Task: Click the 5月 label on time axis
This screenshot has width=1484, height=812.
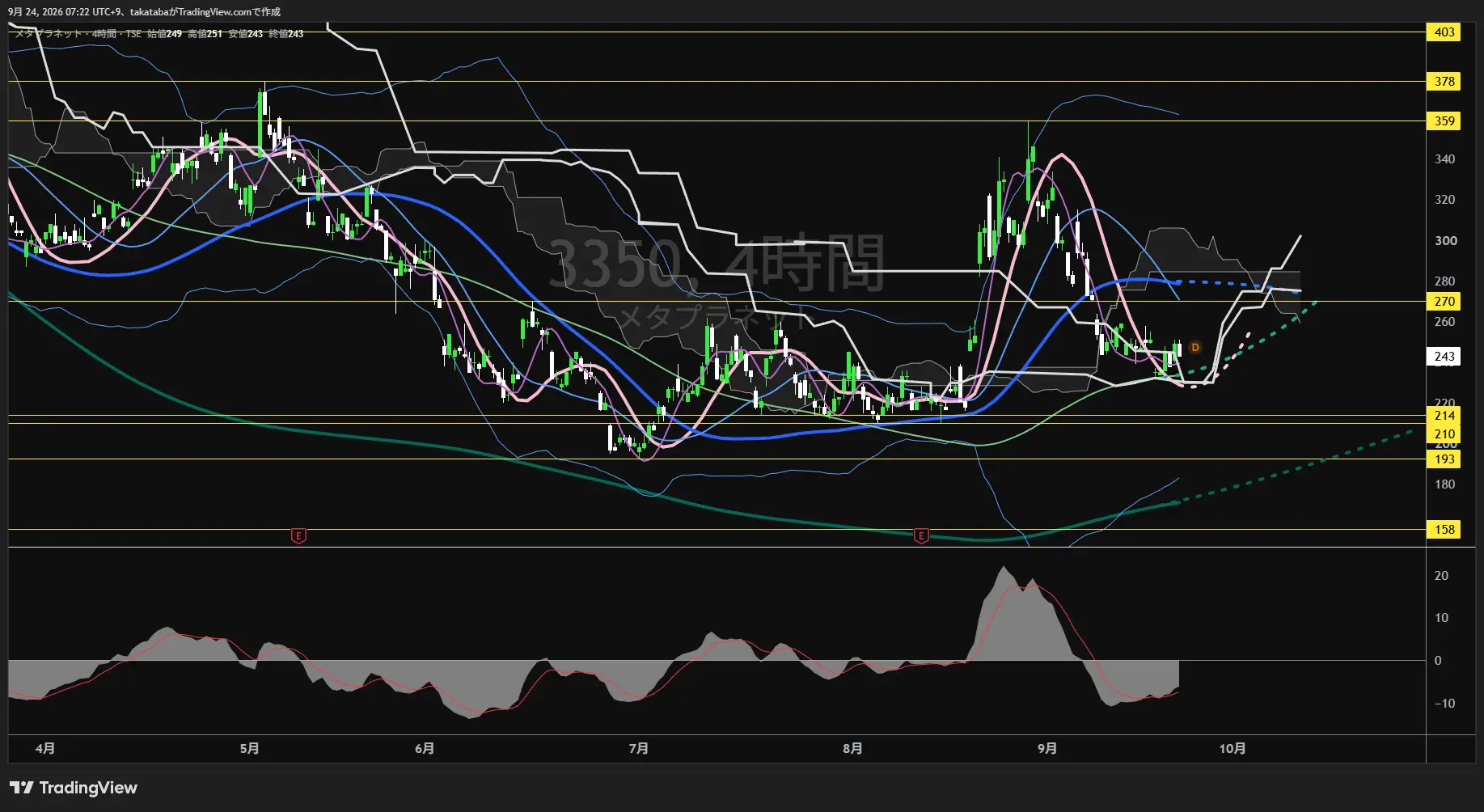Action: 249,749
